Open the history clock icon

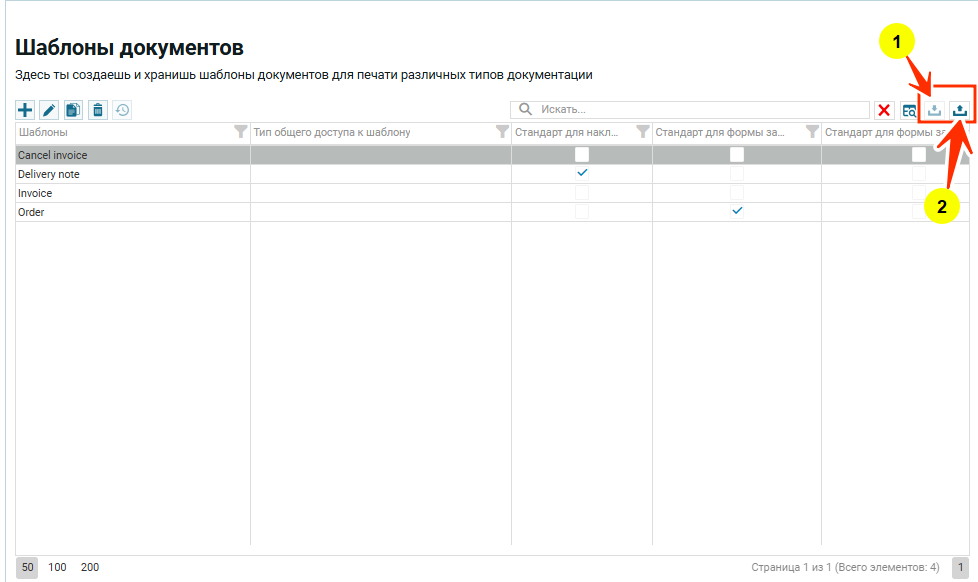(x=122, y=110)
